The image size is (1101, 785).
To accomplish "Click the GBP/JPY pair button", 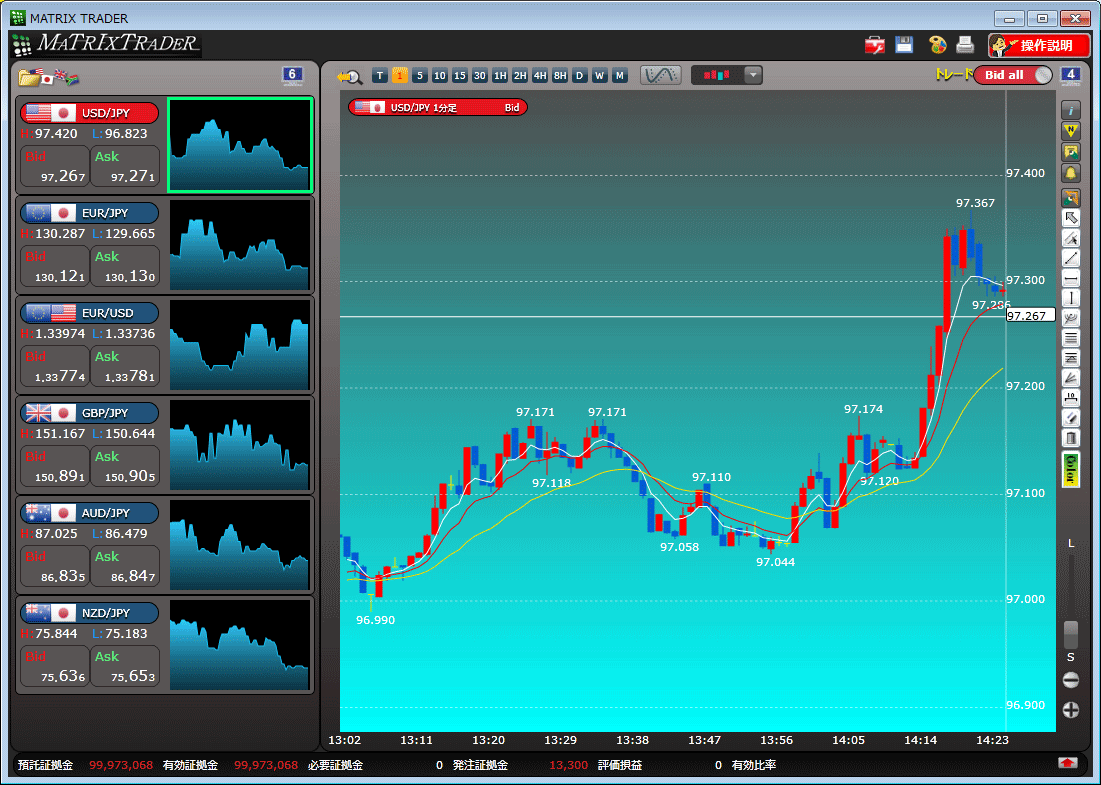I will [x=89, y=413].
